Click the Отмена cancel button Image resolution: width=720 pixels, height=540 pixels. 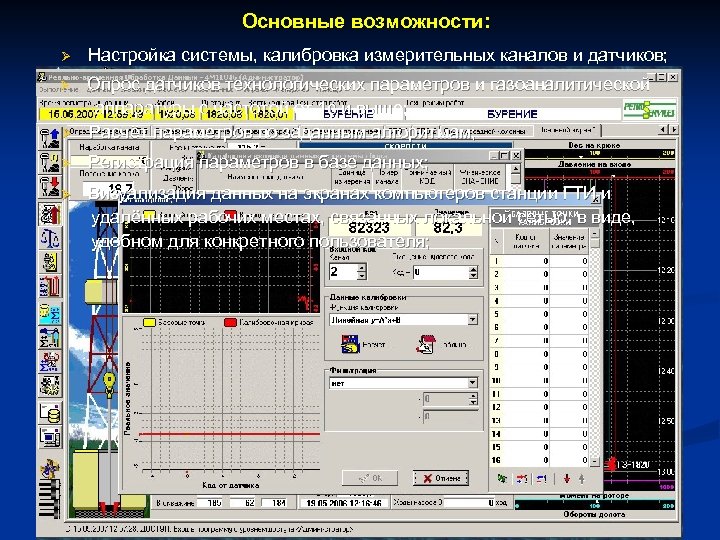(x=441, y=478)
